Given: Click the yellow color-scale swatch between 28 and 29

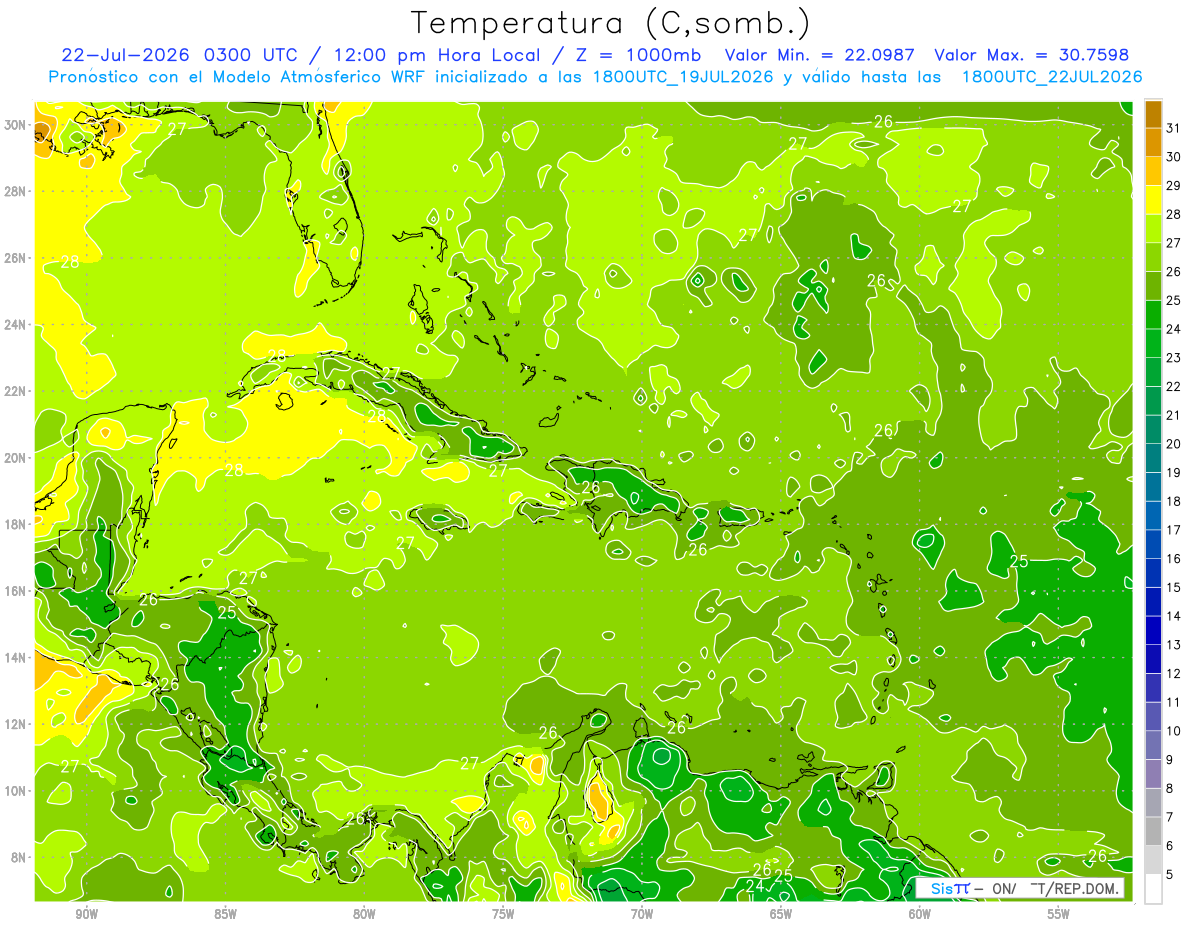Looking at the screenshot, I should tap(1153, 200).
